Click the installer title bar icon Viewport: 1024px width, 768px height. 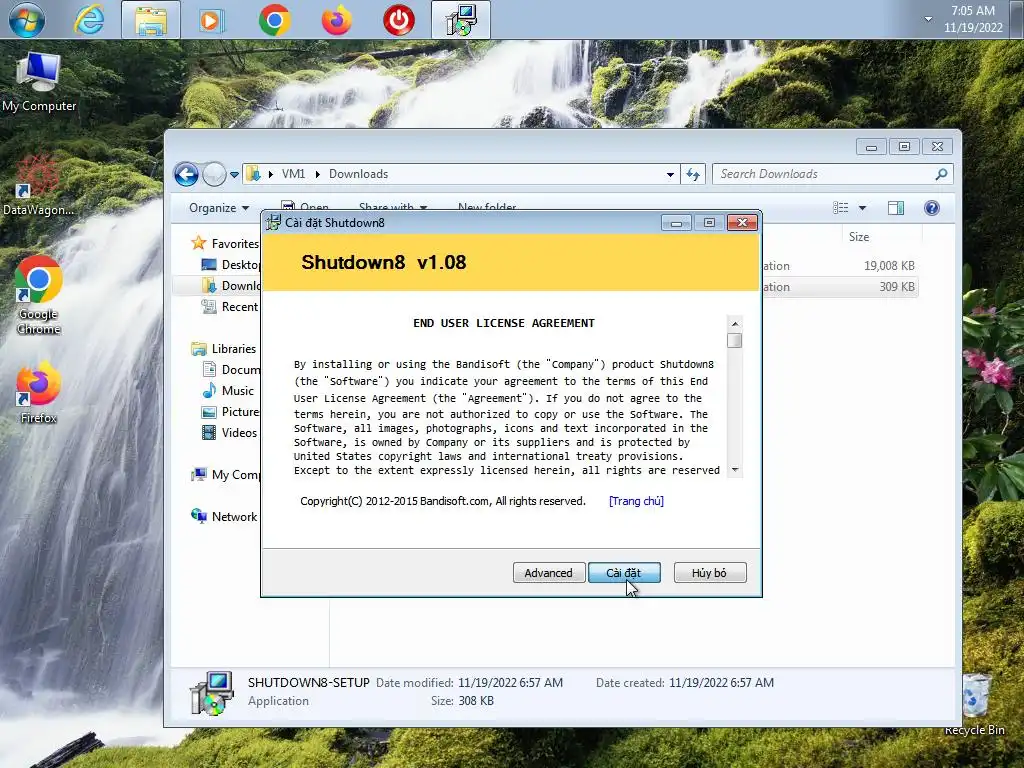[274, 223]
